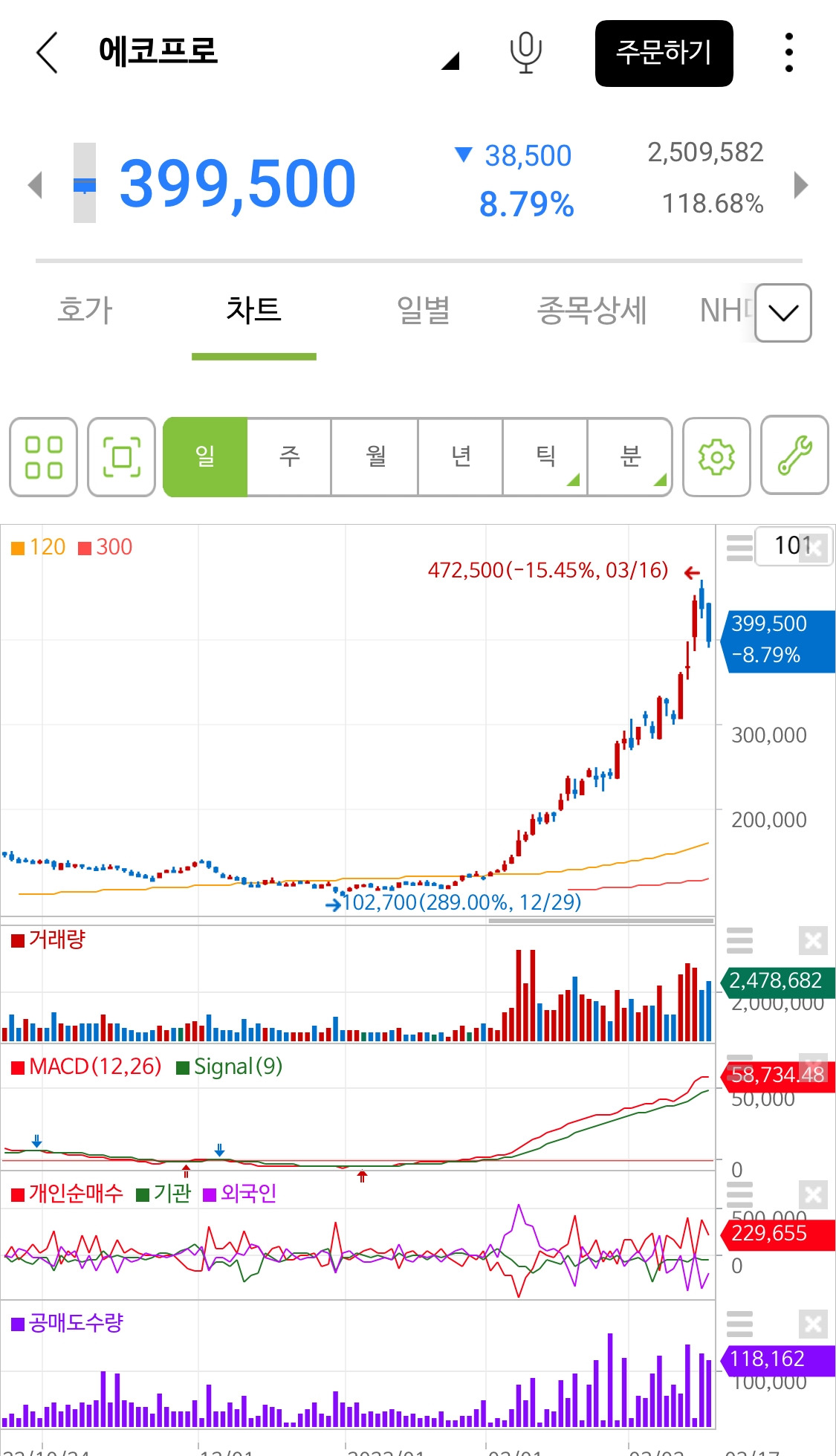Tap the 외국인 legend
Image resolution: width=836 pixels, height=1456 pixels.
tap(239, 1194)
